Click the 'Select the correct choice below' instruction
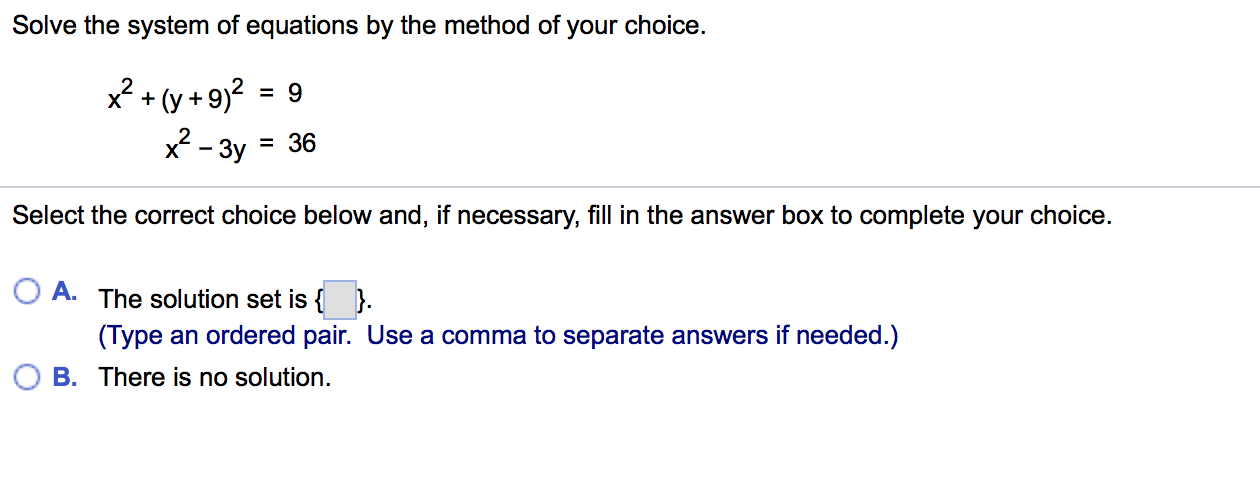1260x486 pixels. click(562, 216)
